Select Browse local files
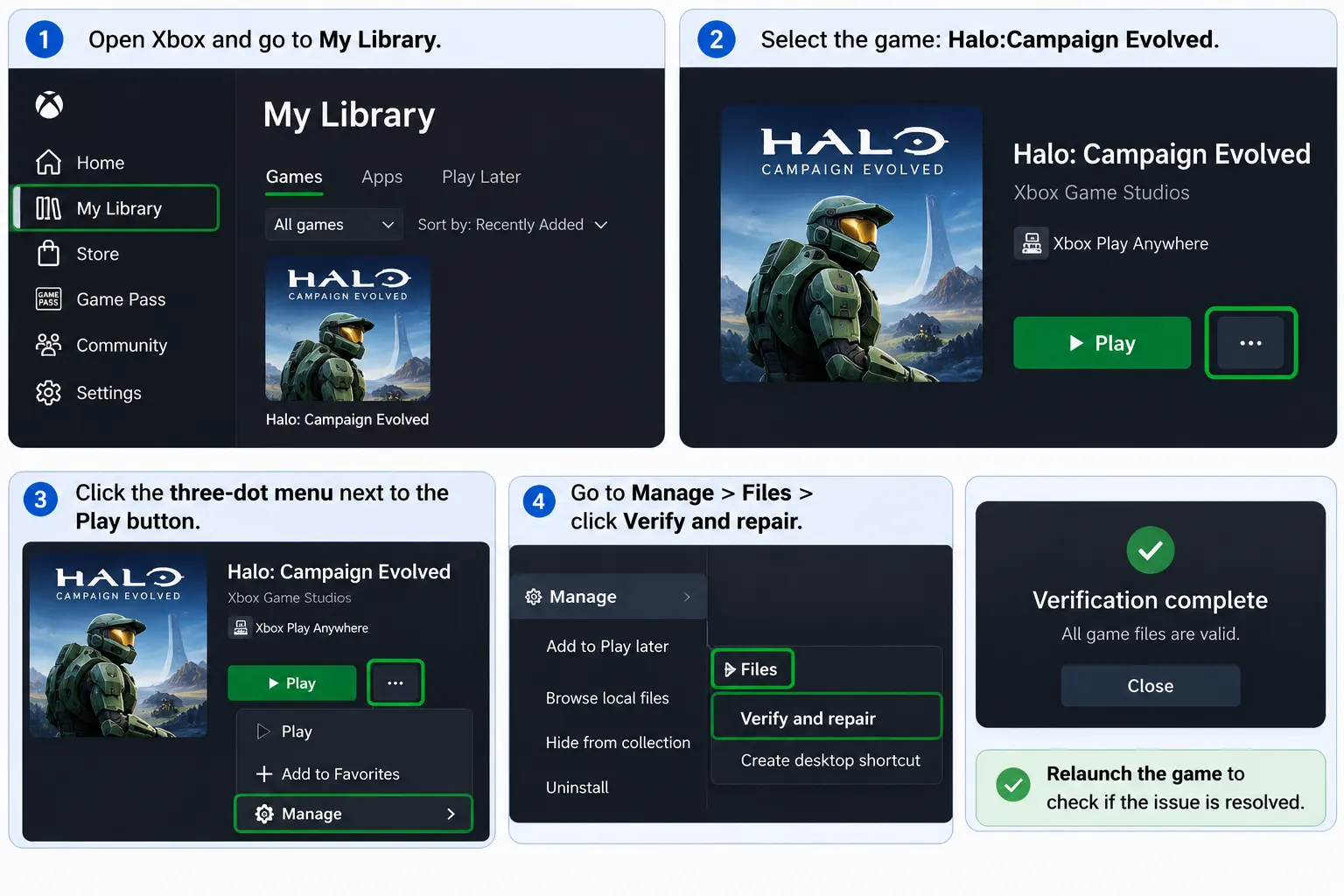1344x896 pixels. (x=607, y=698)
